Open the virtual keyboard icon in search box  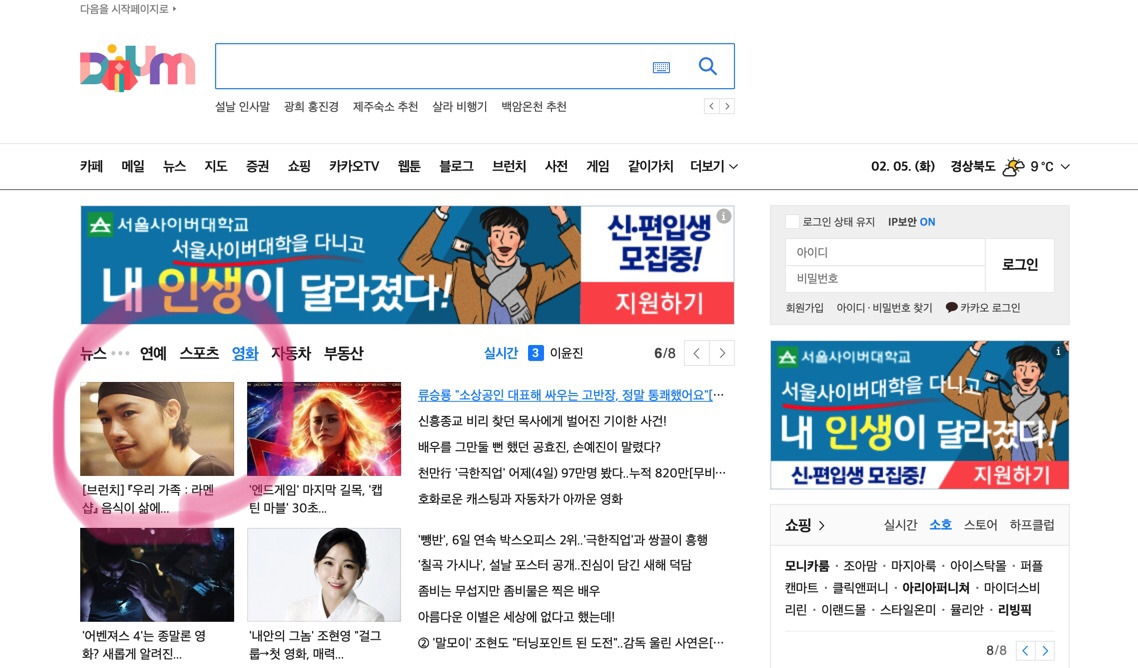tap(661, 68)
